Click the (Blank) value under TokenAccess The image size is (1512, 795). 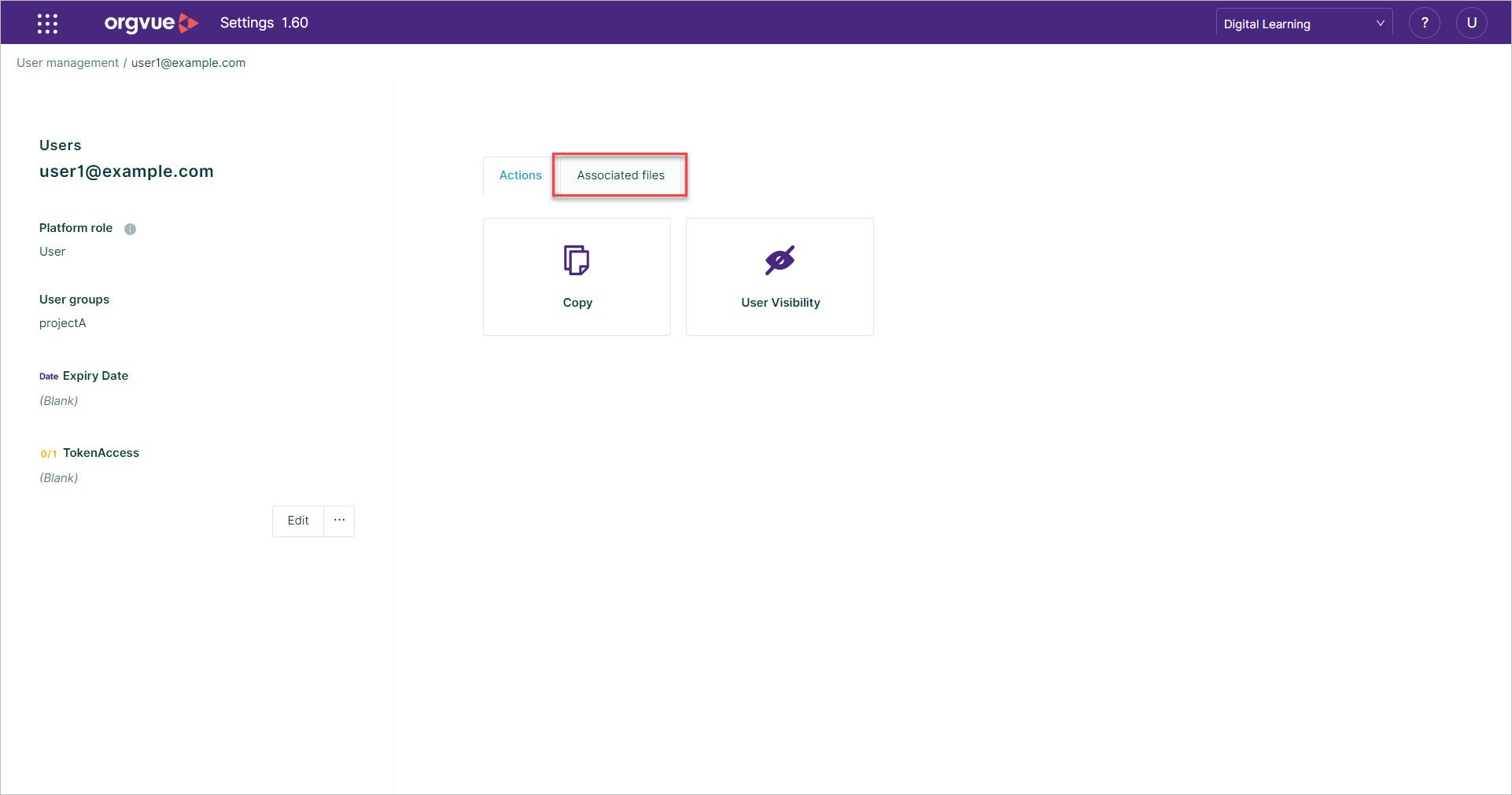point(59,478)
